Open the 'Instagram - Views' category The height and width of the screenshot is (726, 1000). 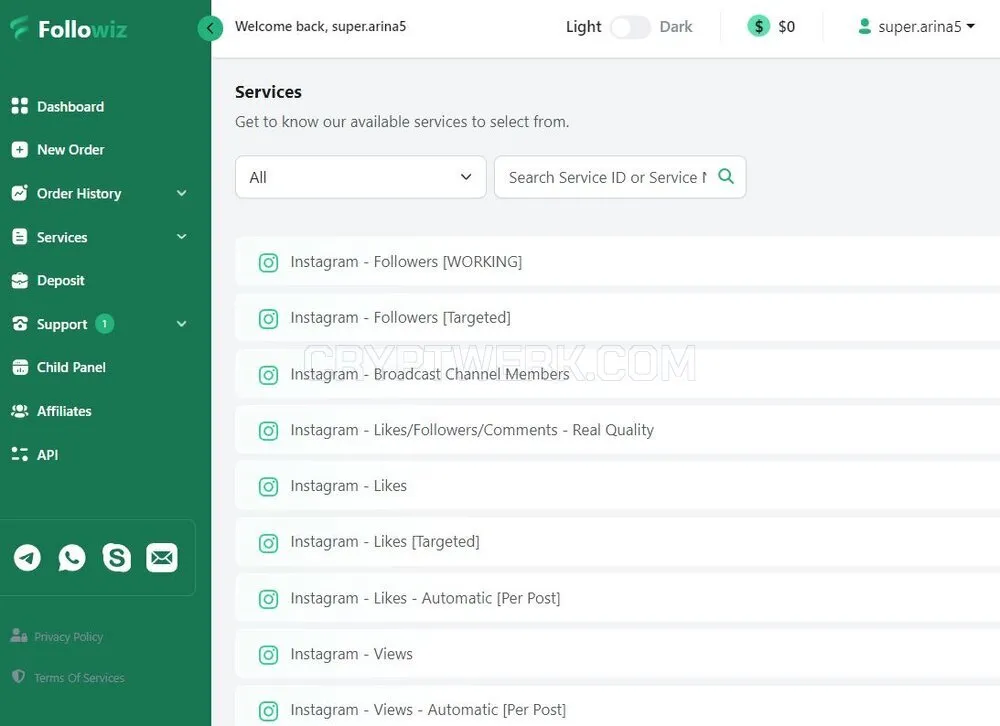617,654
